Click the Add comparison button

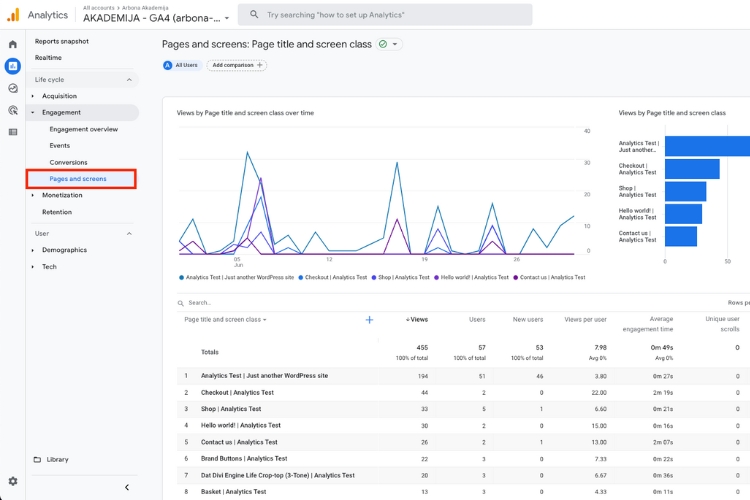237,65
